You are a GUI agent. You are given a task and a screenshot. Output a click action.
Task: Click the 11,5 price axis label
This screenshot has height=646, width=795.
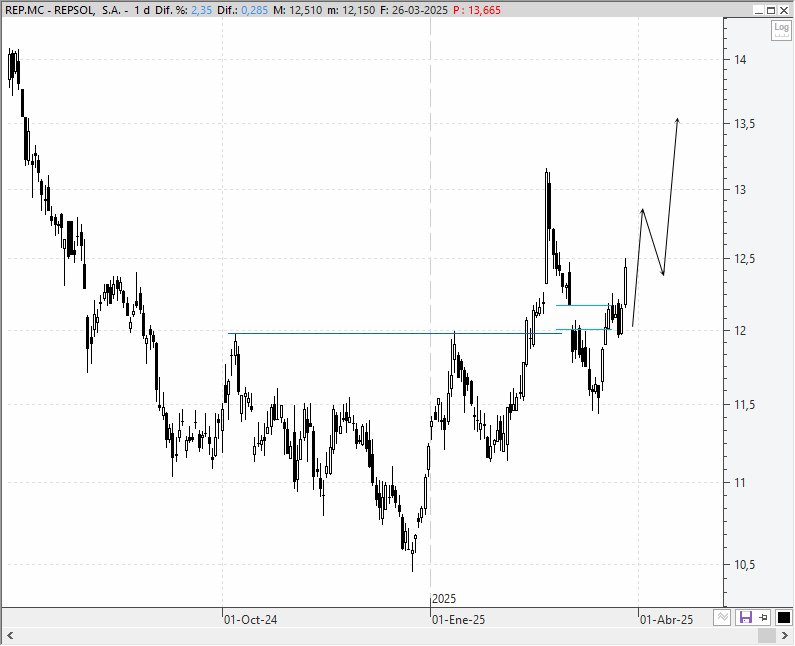pyautogui.click(x=744, y=405)
